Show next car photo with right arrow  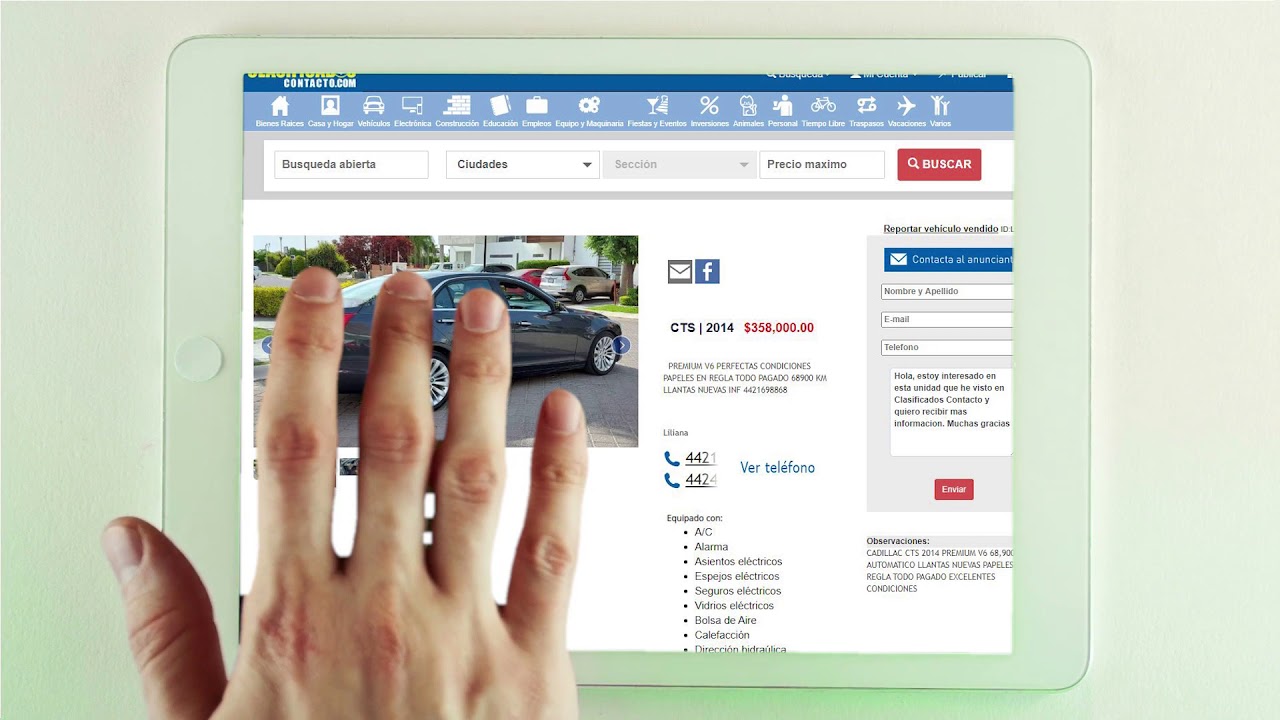[x=622, y=345]
